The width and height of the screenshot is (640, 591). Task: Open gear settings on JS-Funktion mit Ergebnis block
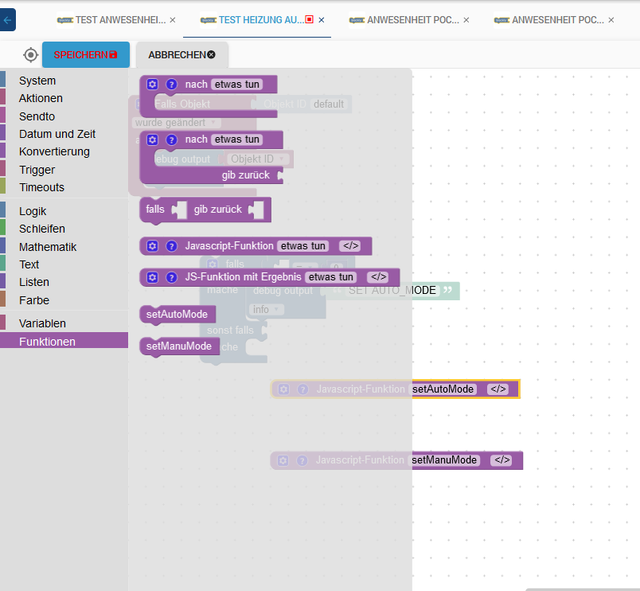click(x=152, y=277)
